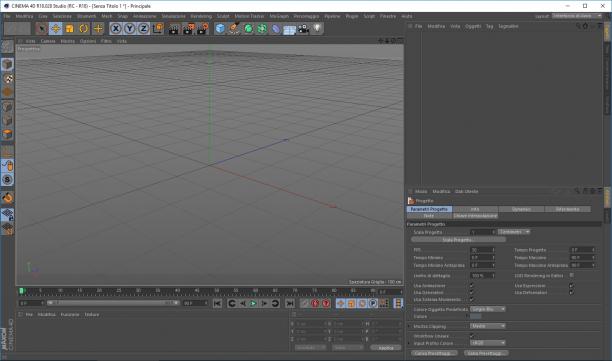Expand the Vista Clipping disclosure triangle
The width and height of the screenshot is (612, 361).
tap(409, 326)
